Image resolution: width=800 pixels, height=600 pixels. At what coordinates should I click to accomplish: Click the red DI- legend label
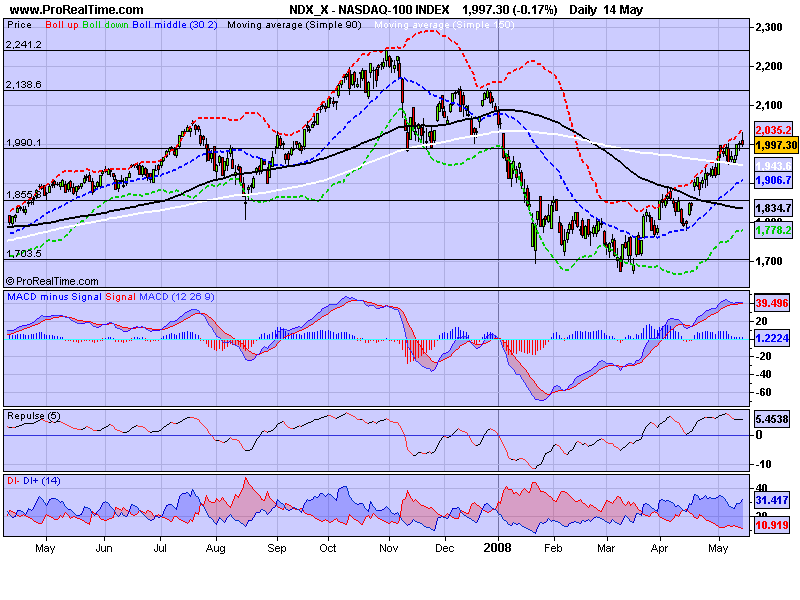[x=13, y=480]
